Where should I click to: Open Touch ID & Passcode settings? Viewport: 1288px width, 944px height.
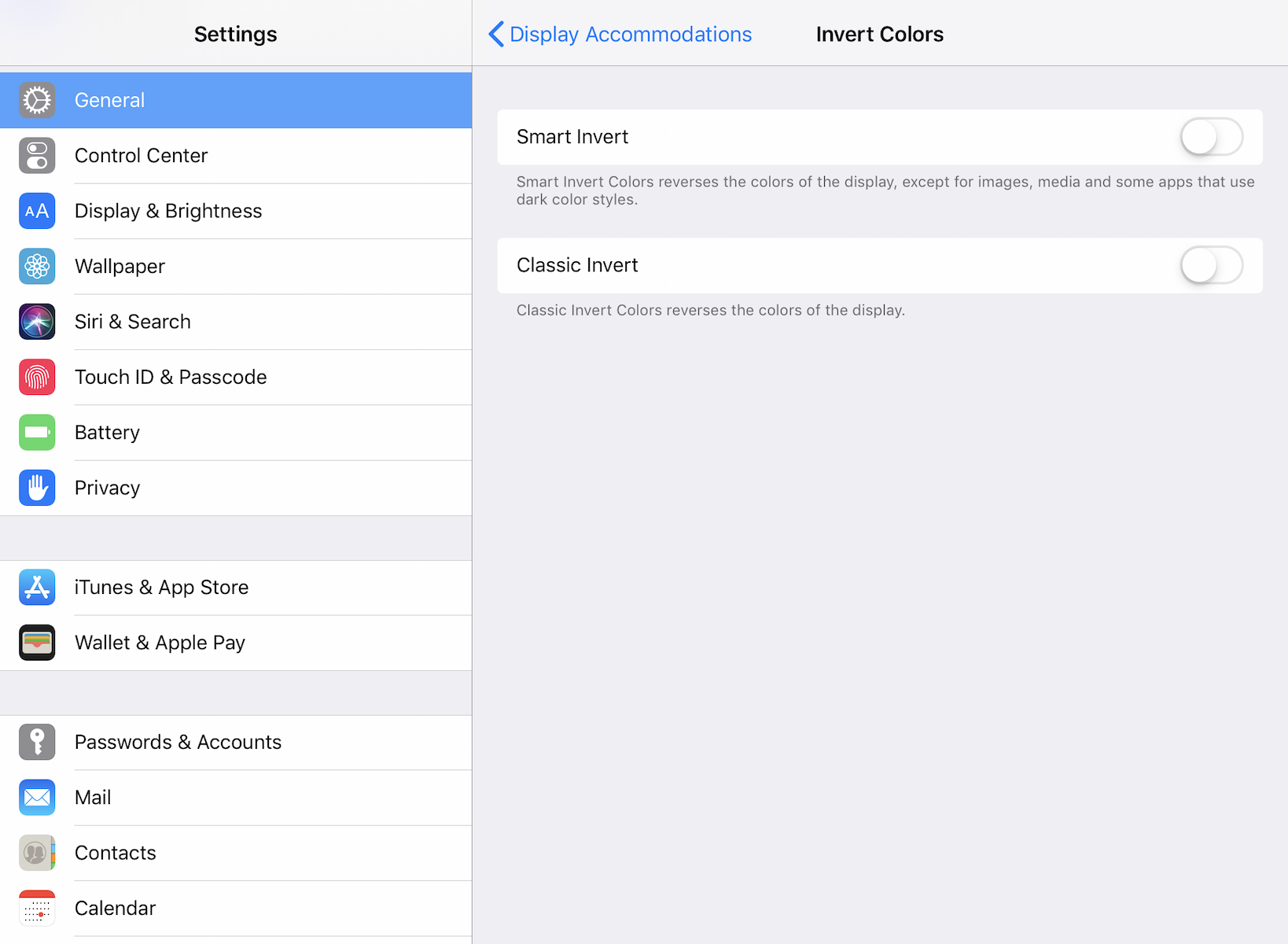236,377
